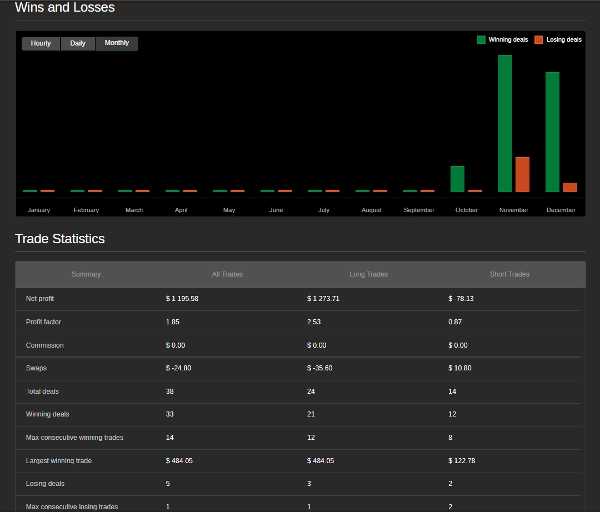Click the December losing deals orange bar
The width and height of the screenshot is (600, 512).
click(570, 187)
